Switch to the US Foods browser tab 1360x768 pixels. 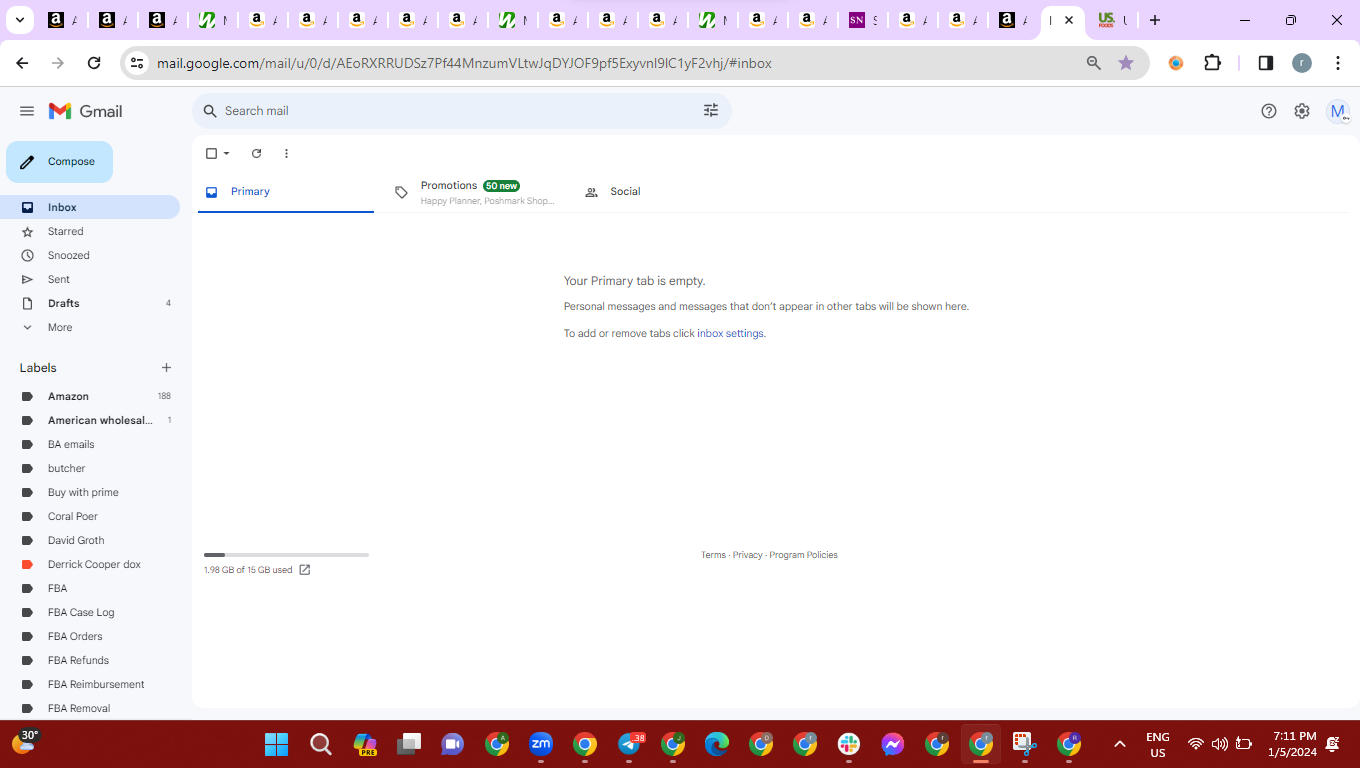(x=1111, y=20)
